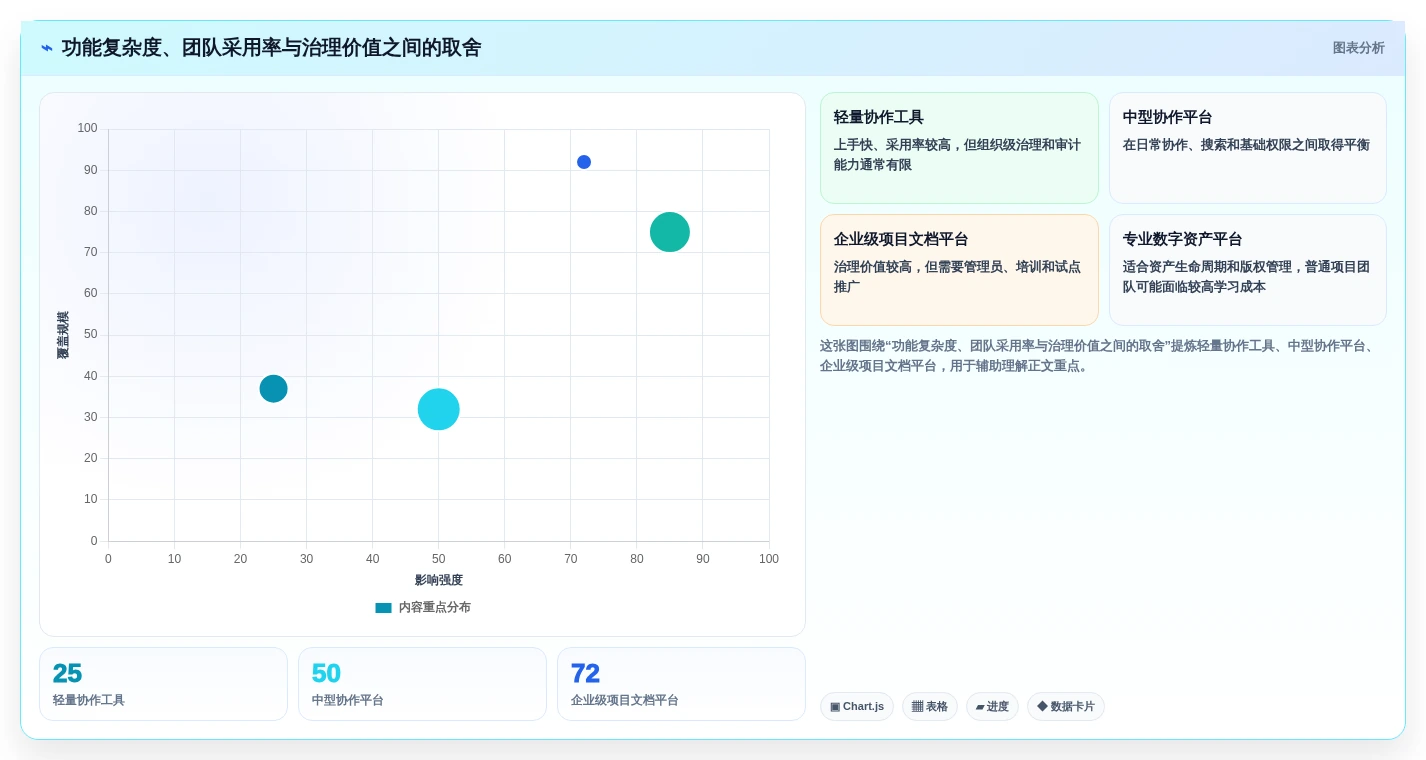Click the 表格 tag chip
This screenshot has width=1426, height=760.
930,707
